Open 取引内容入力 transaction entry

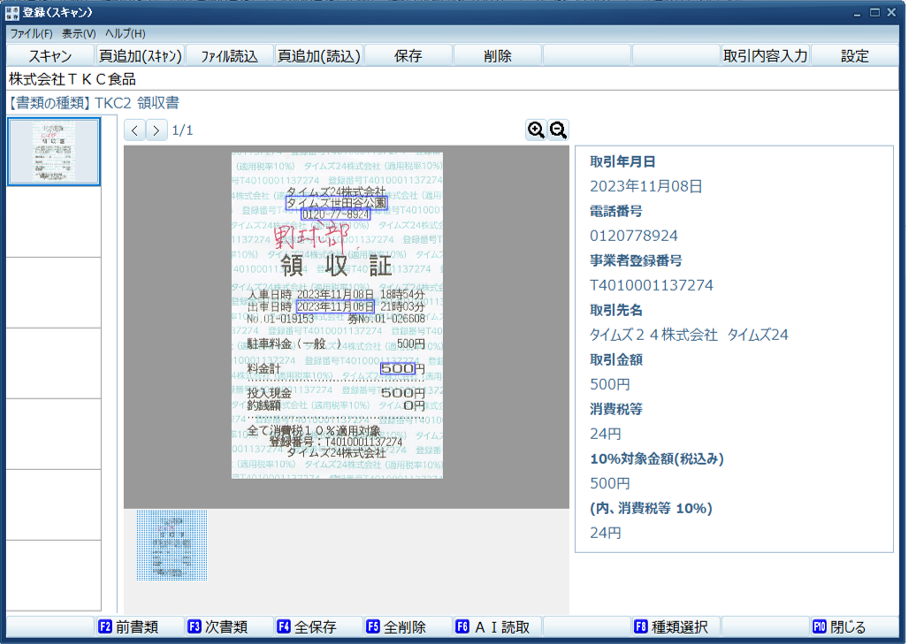[x=765, y=56]
